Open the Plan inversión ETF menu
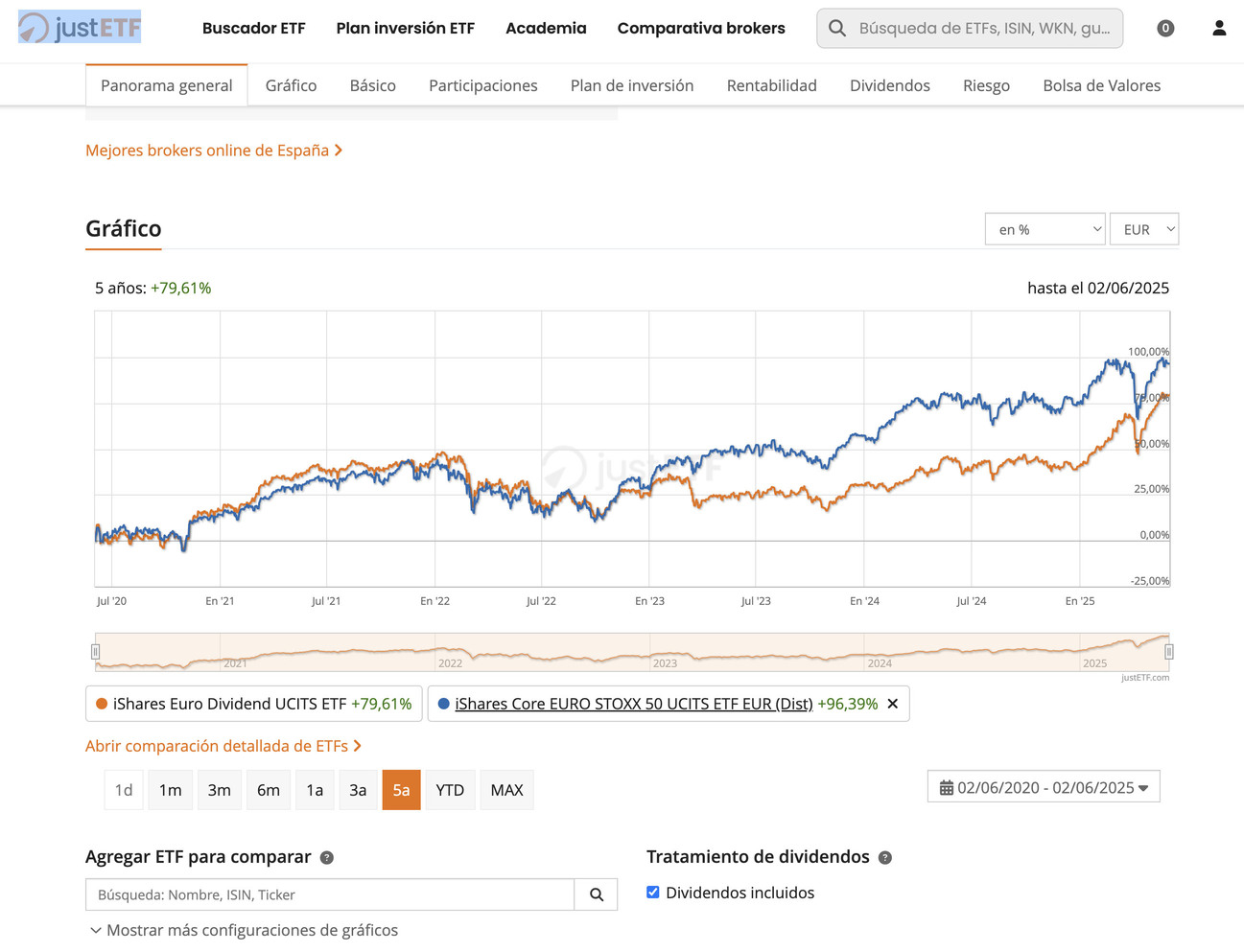The image size is (1244, 952). click(x=406, y=29)
